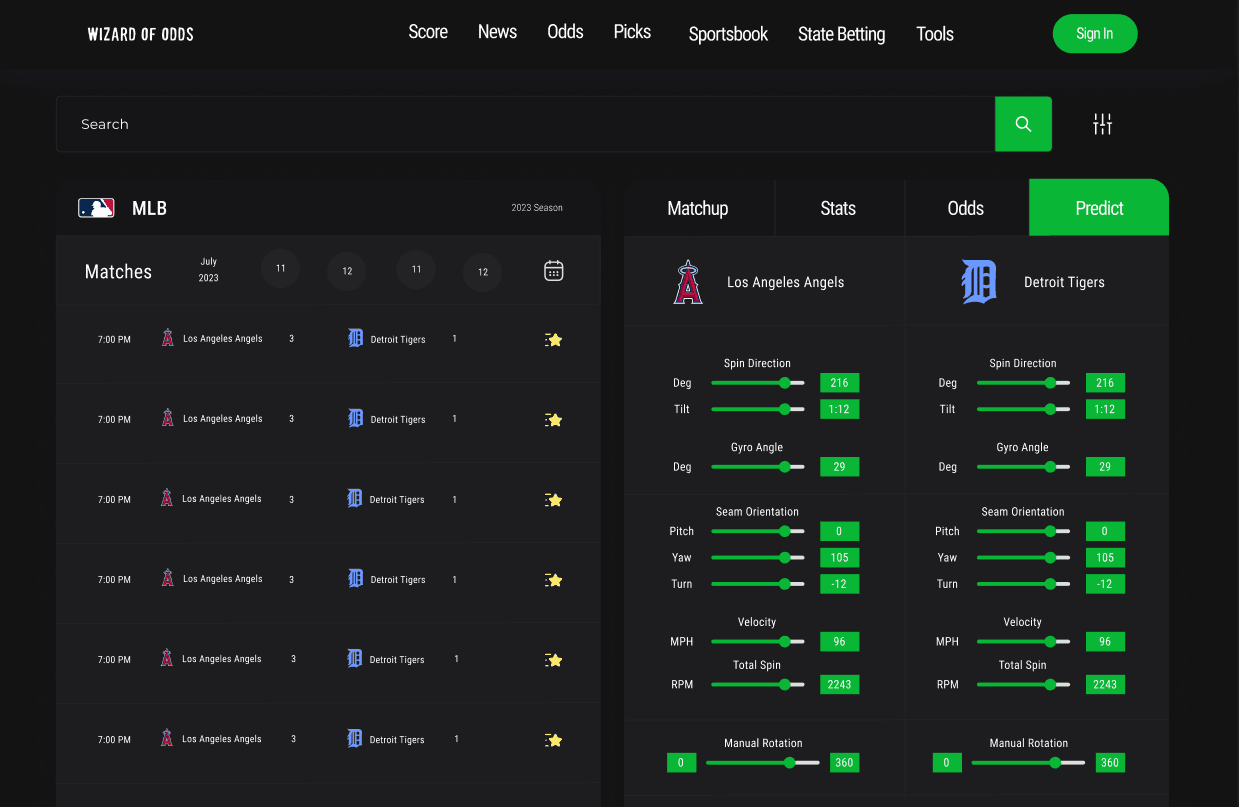Adjust Angels Total Spin RPM slider
This screenshot has width=1239, height=807.
point(758,685)
